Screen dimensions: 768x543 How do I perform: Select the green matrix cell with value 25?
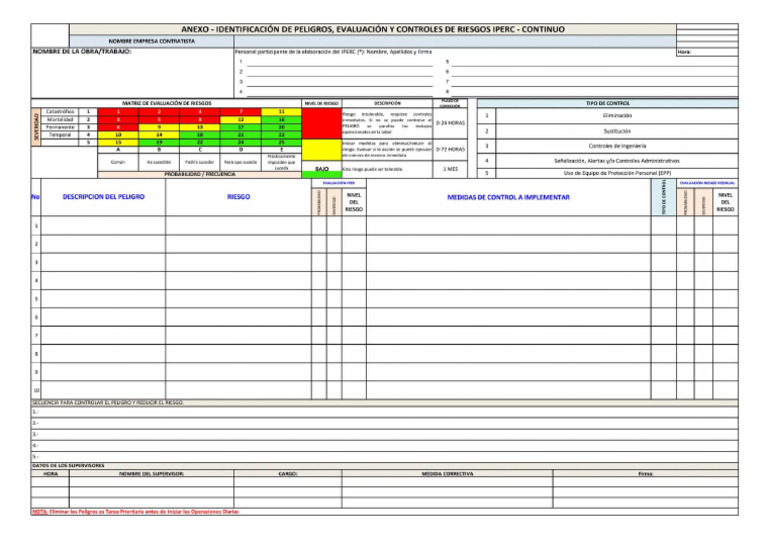[282, 143]
